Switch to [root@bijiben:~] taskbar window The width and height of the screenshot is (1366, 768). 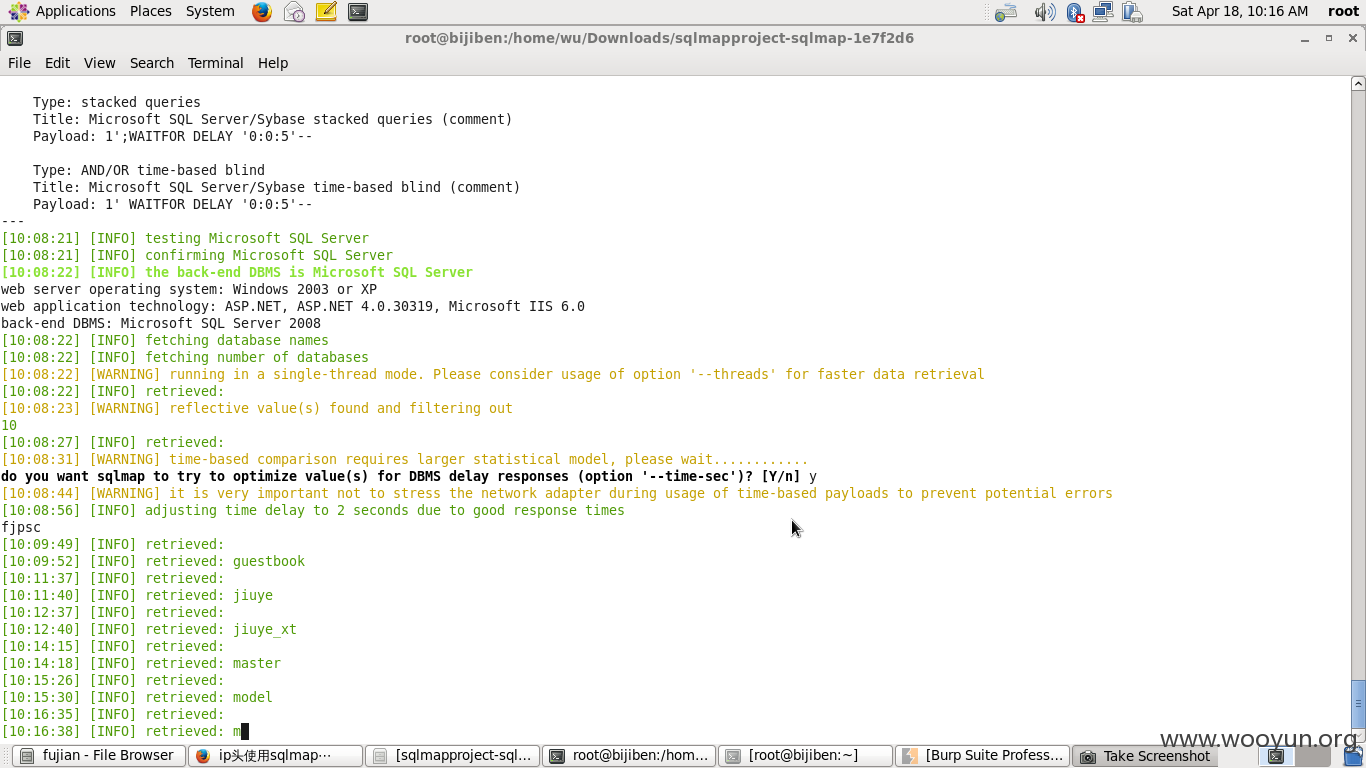(806, 756)
